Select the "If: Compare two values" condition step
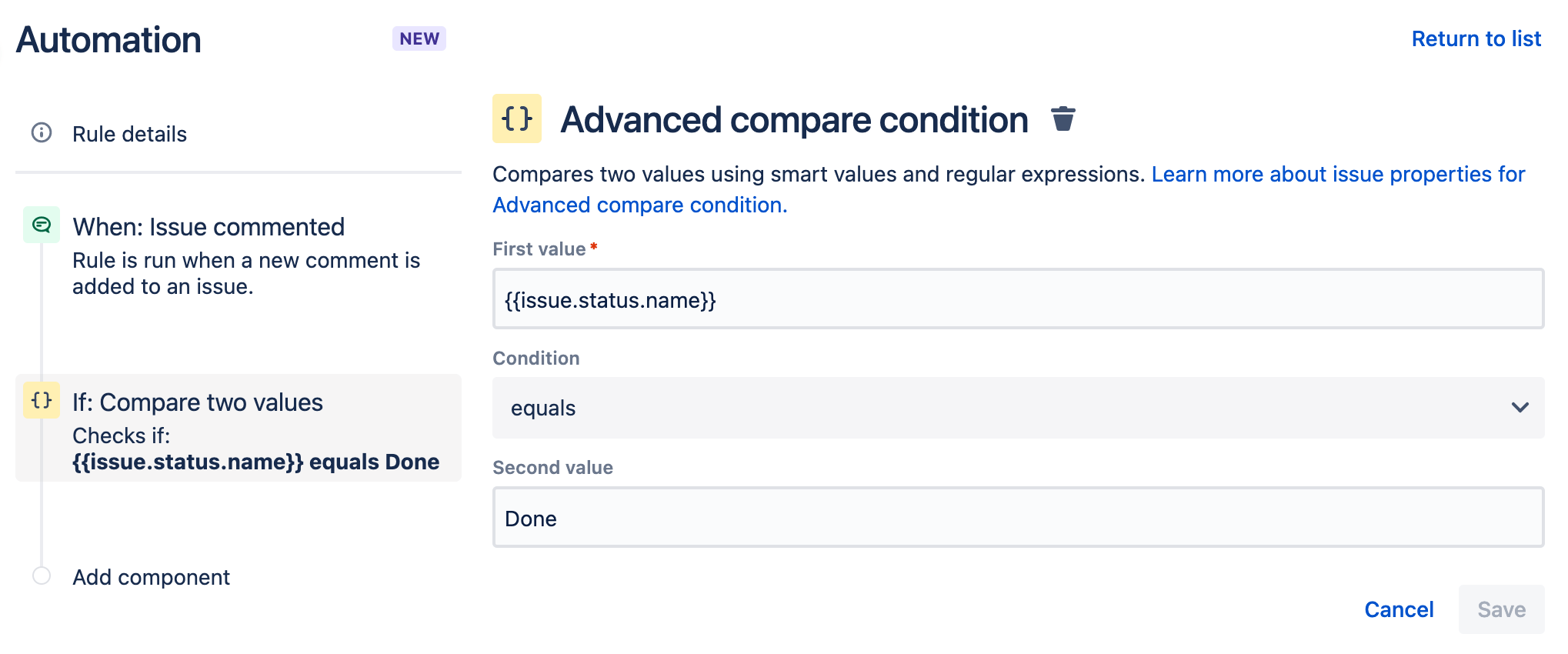Image resolution: width=1568 pixels, height=654 pixels. [197, 402]
